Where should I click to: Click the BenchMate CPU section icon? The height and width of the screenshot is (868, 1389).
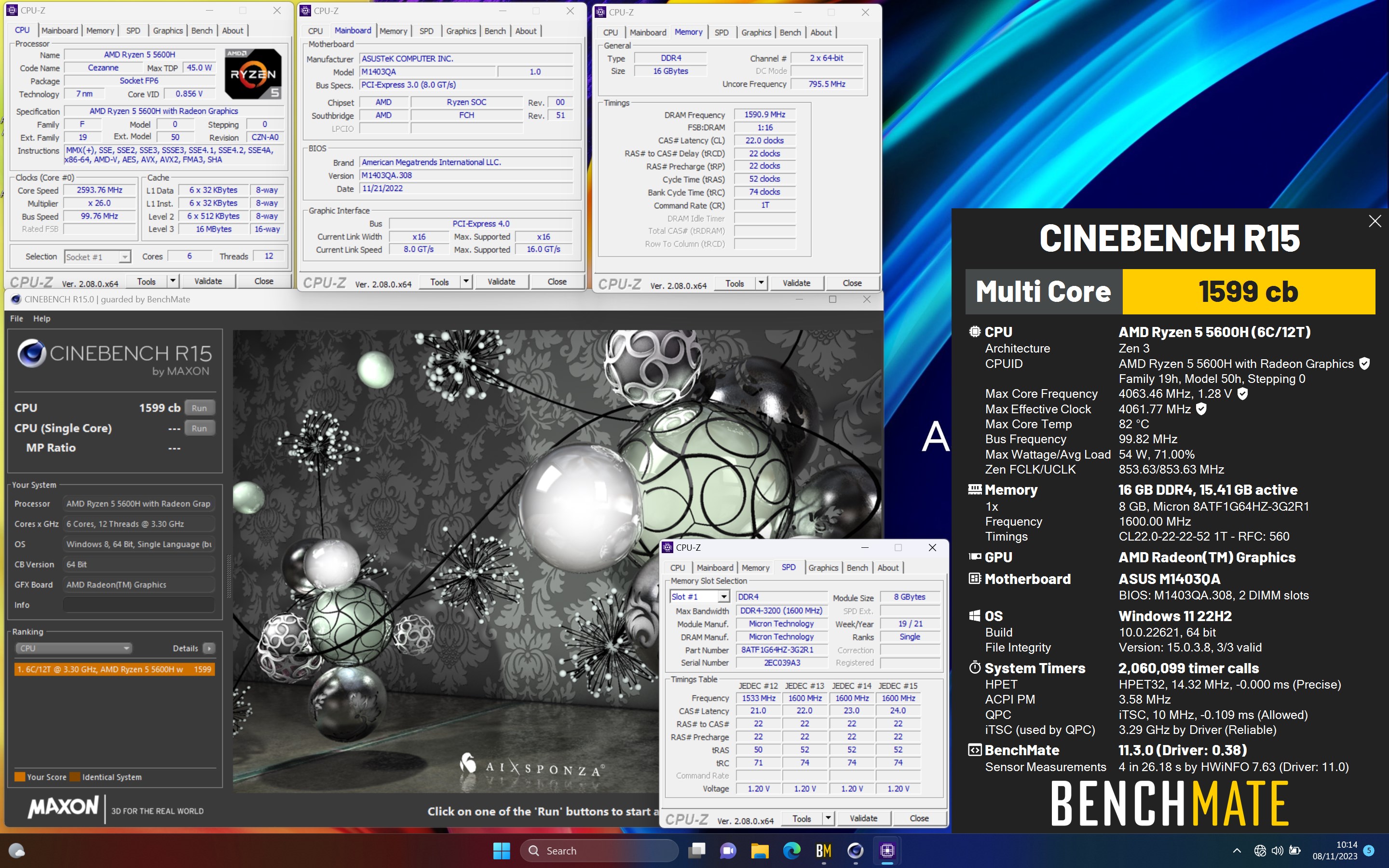point(975,332)
